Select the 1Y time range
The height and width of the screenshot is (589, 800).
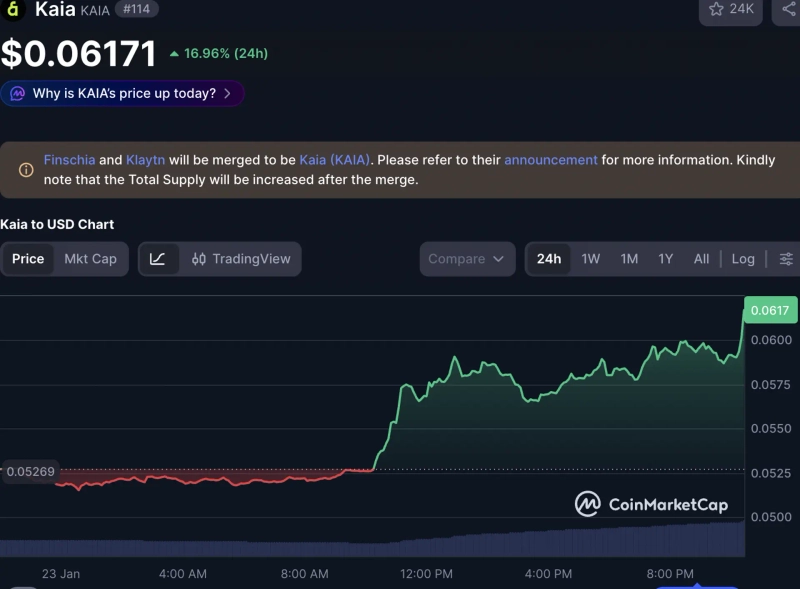(x=666, y=259)
